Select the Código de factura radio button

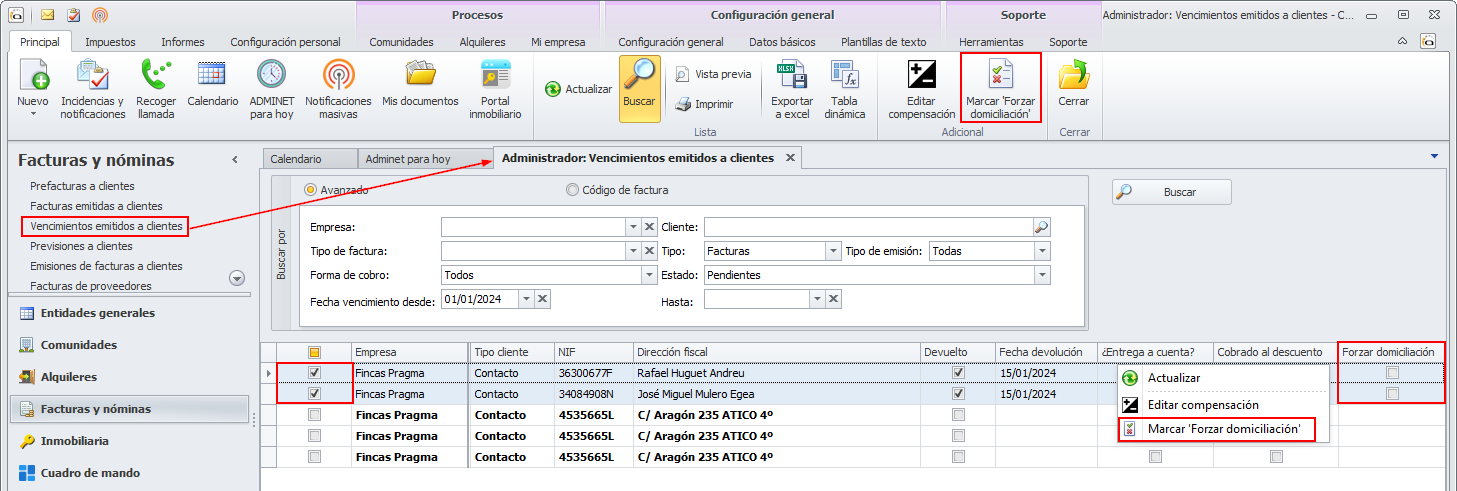[573, 190]
